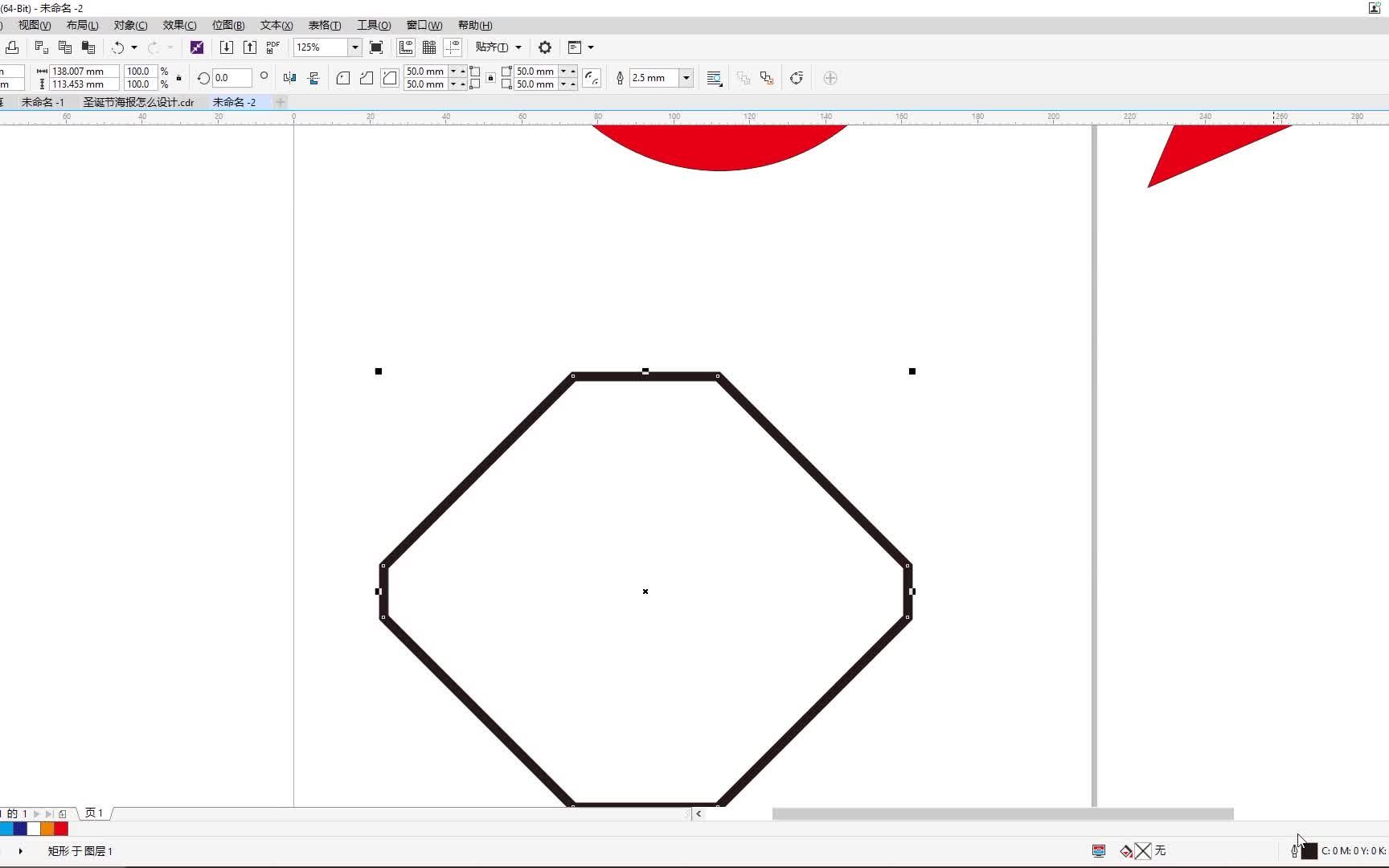The image size is (1389, 868).
Task: Open the 文本(X) menu
Action: click(x=277, y=26)
